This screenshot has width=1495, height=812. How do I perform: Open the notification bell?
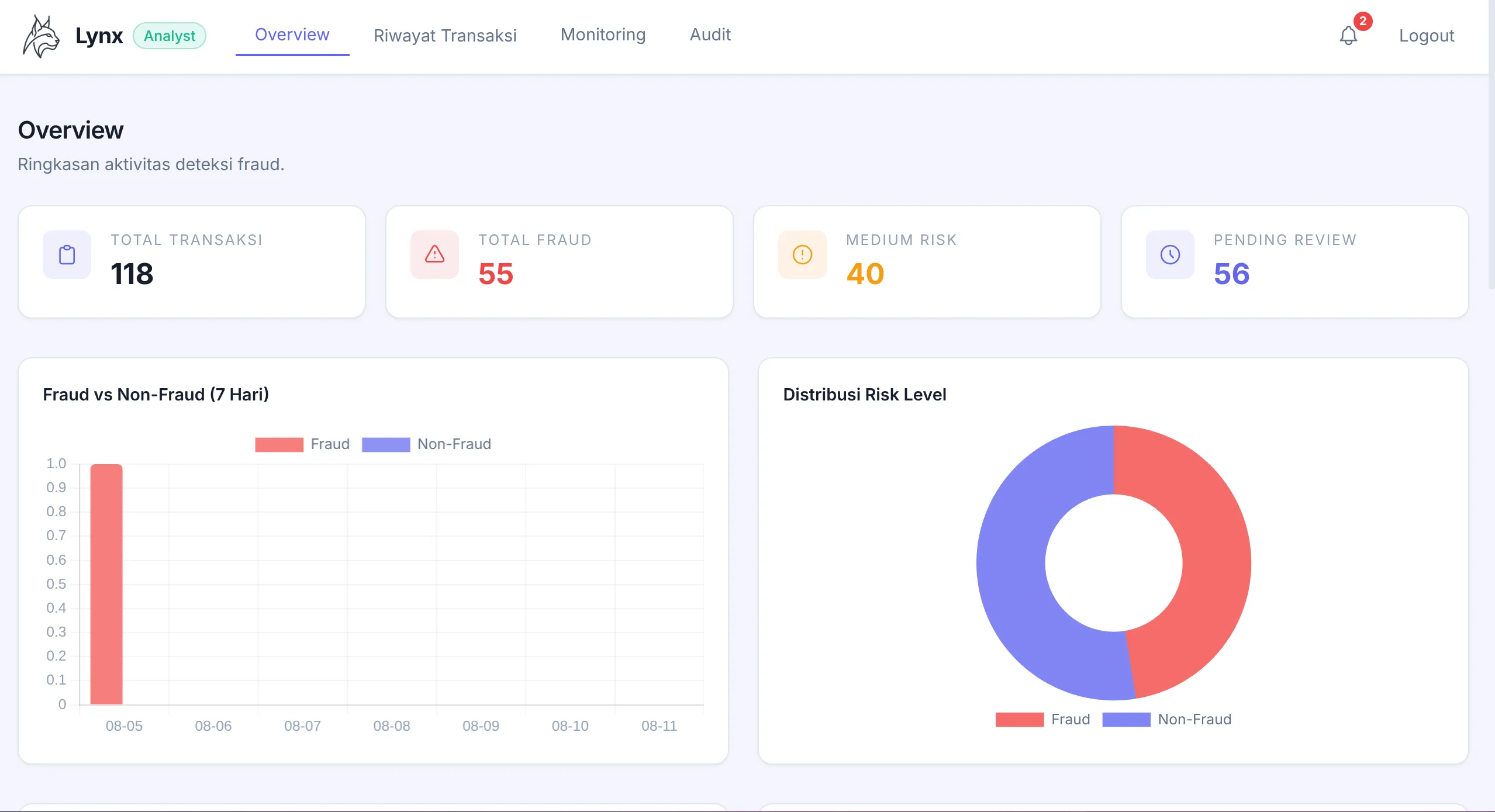click(1348, 36)
